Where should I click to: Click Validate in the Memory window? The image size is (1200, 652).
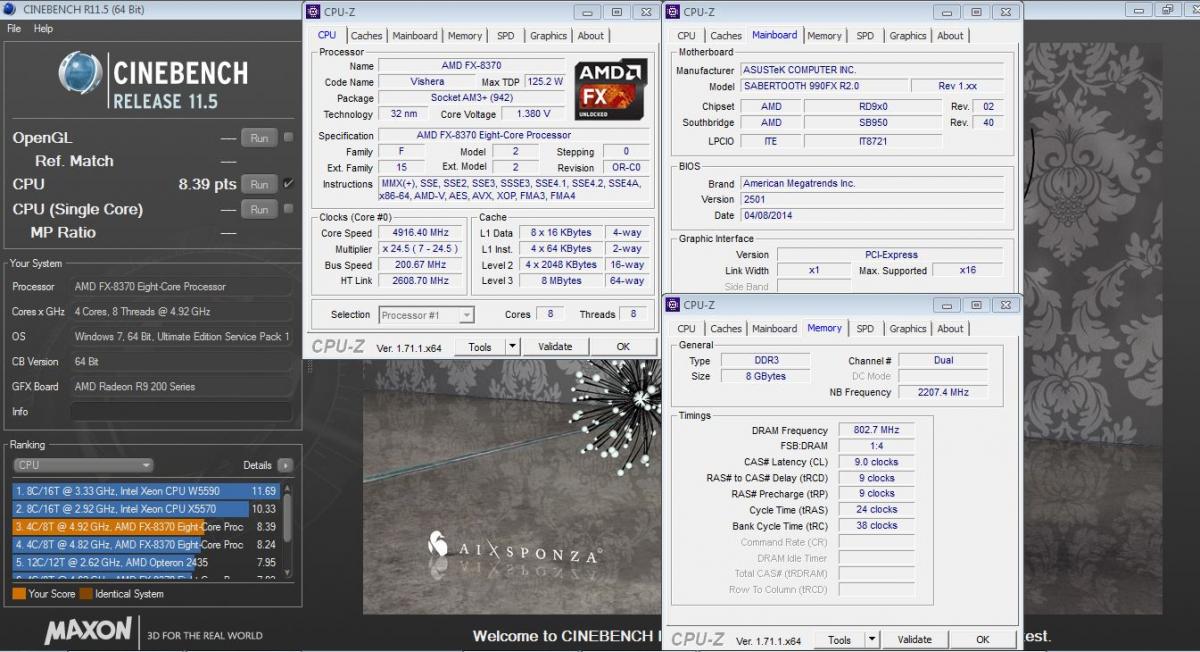coord(915,639)
